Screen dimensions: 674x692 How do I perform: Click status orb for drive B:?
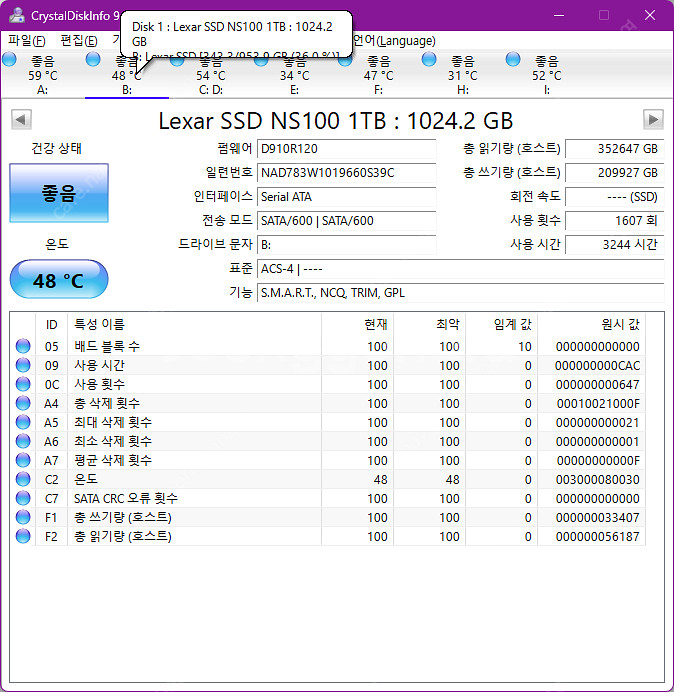click(x=93, y=59)
